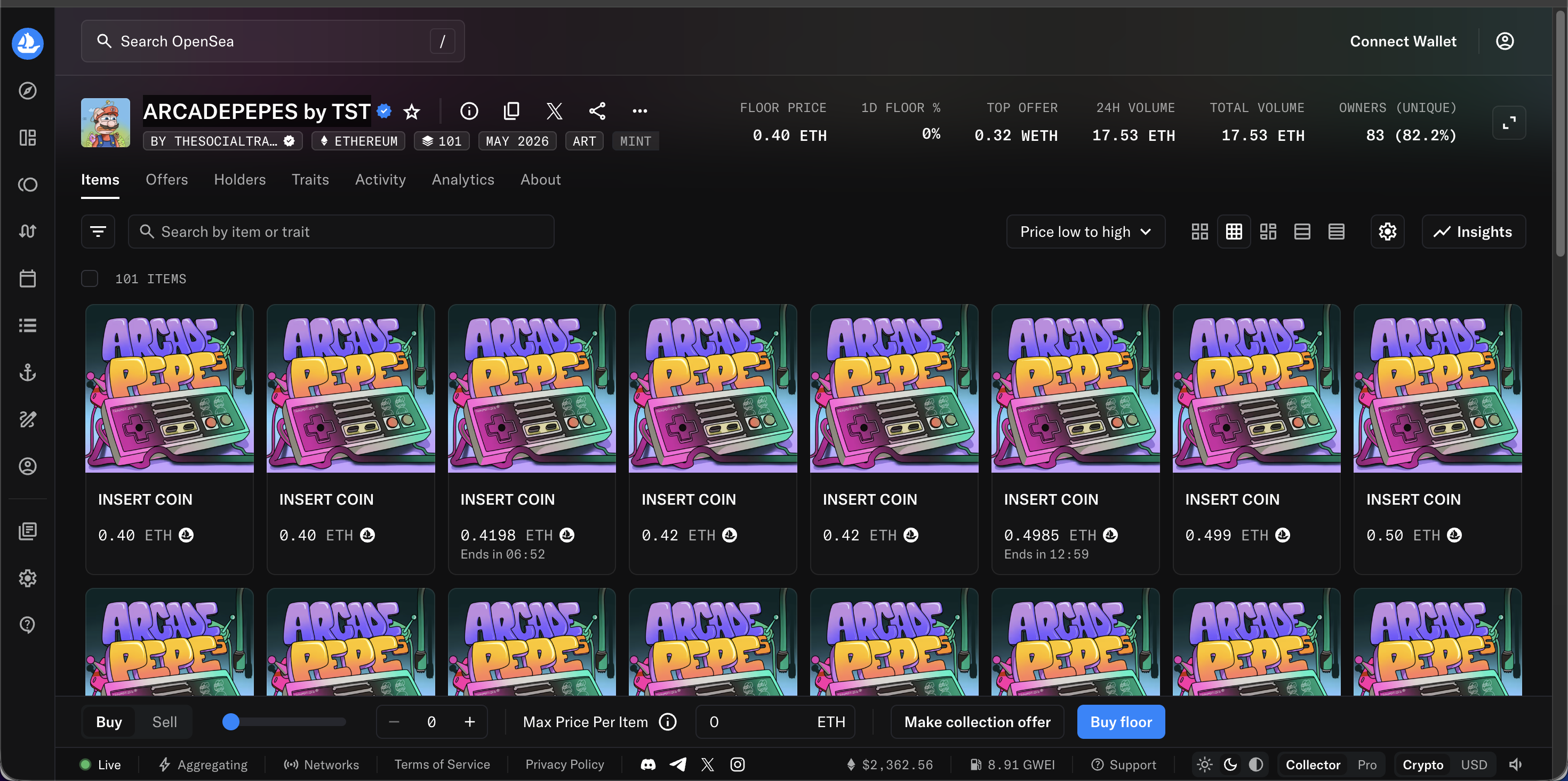Open the three-dot more options menu
The height and width of the screenshot is (781, 1568).
640,111
